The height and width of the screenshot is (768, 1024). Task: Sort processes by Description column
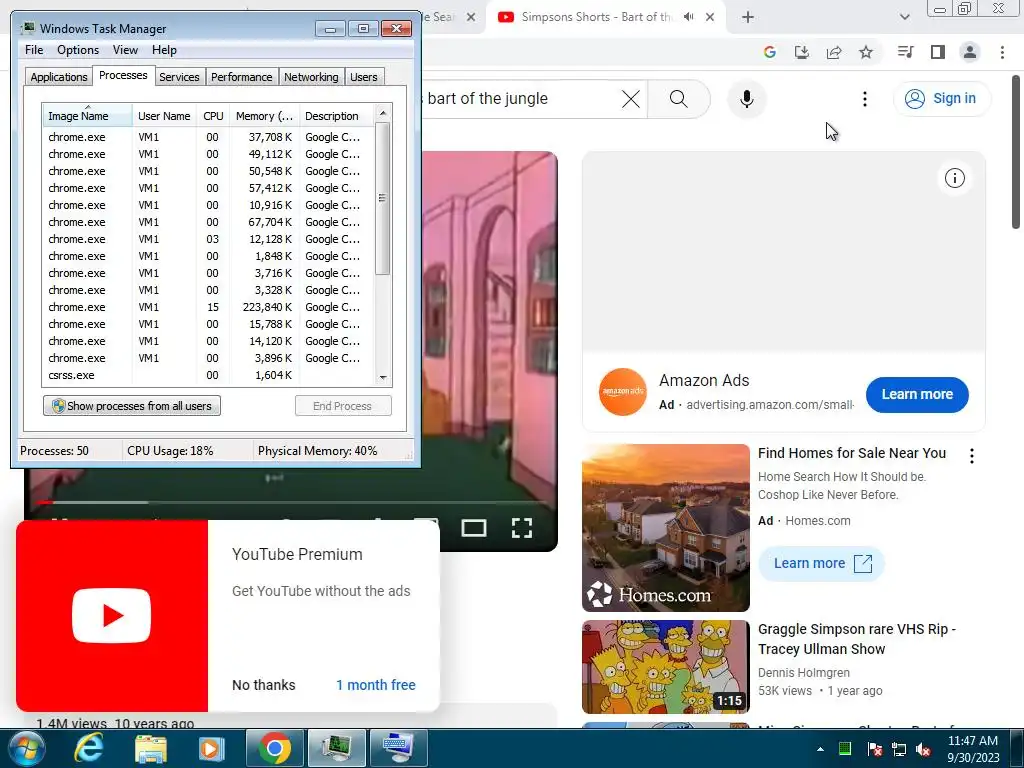336,116
